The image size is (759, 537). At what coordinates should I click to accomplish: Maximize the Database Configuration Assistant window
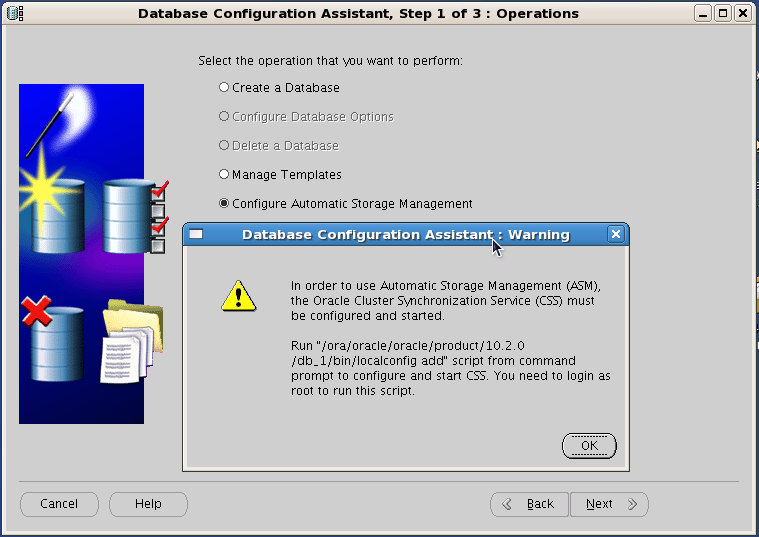point(723,14)
